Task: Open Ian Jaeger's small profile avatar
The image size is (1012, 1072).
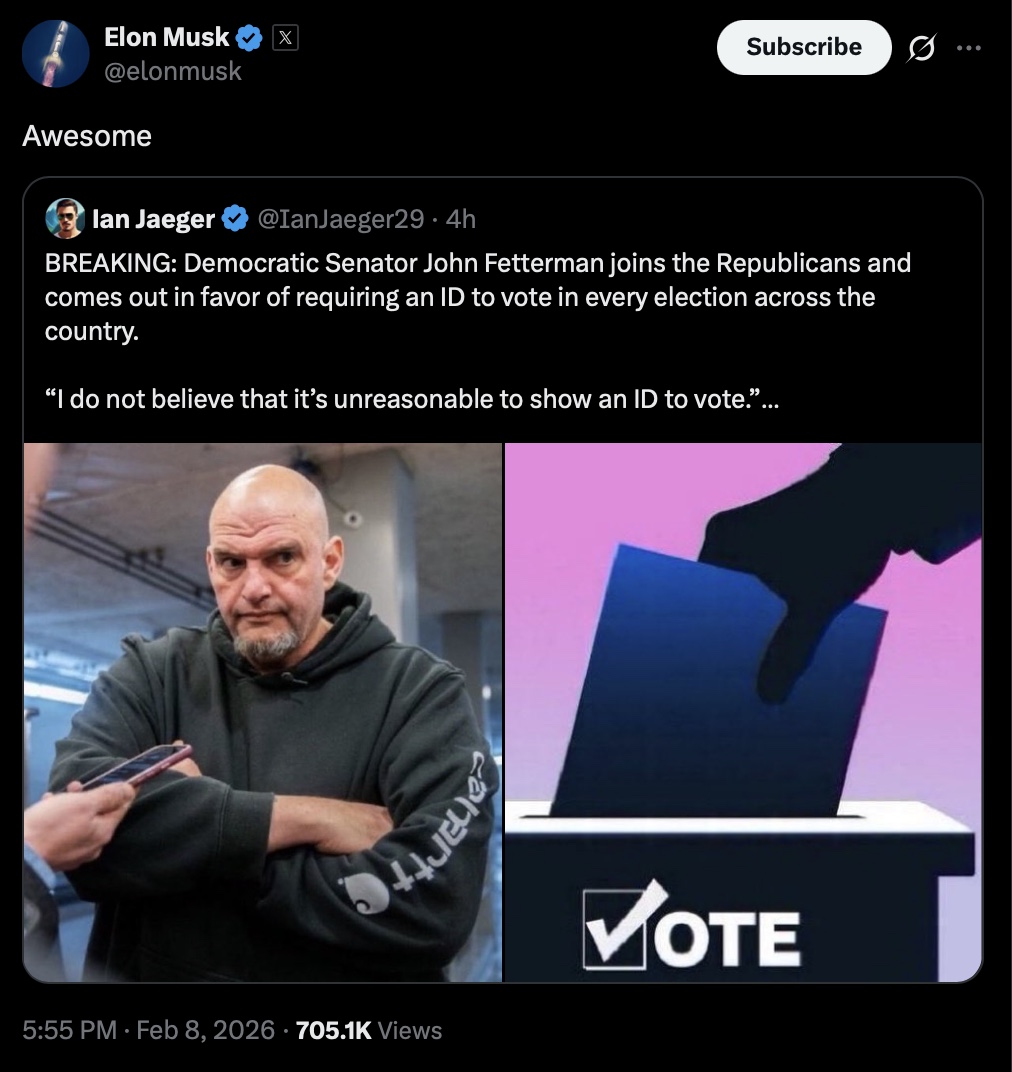Action: 65,219
